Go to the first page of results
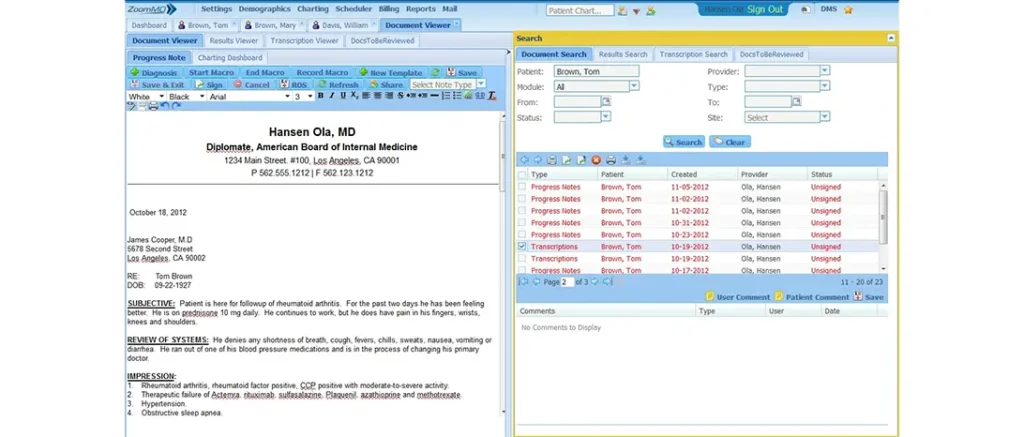Image resolution: width=1024 pixels, height=437 pixels. coord(523,282)
